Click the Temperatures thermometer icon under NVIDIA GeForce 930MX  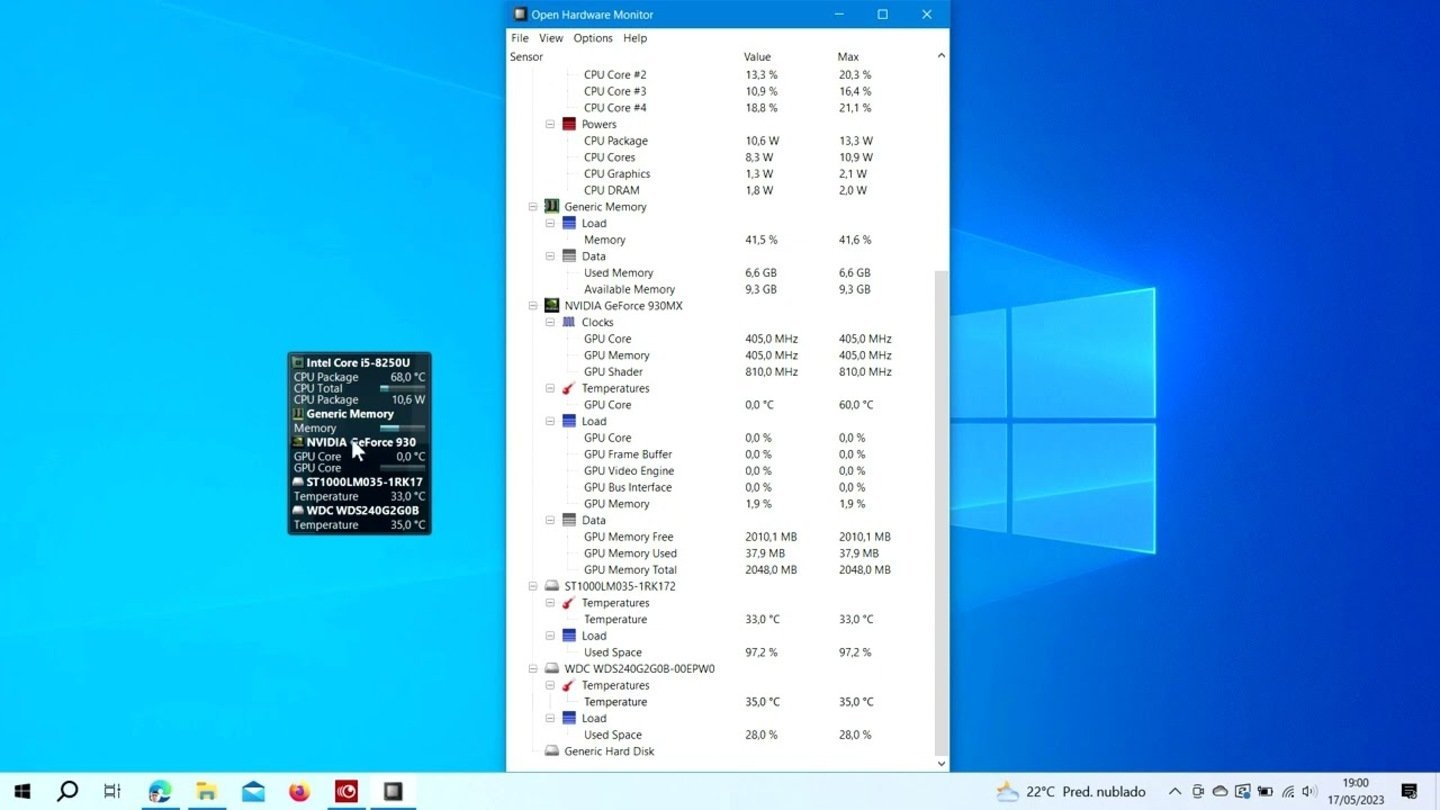click(569, 388)
